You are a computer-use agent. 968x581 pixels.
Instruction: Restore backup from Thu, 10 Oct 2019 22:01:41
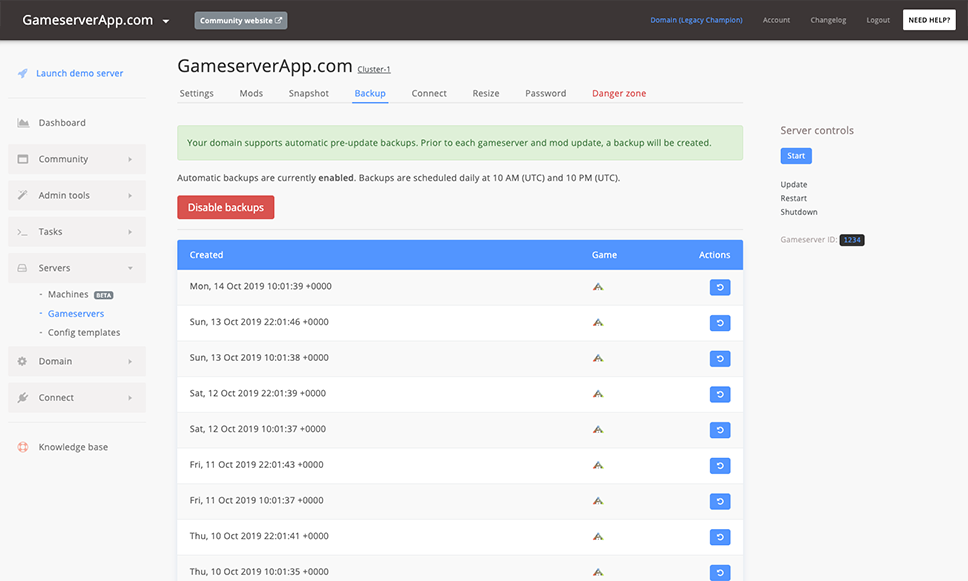click(720, 537)
